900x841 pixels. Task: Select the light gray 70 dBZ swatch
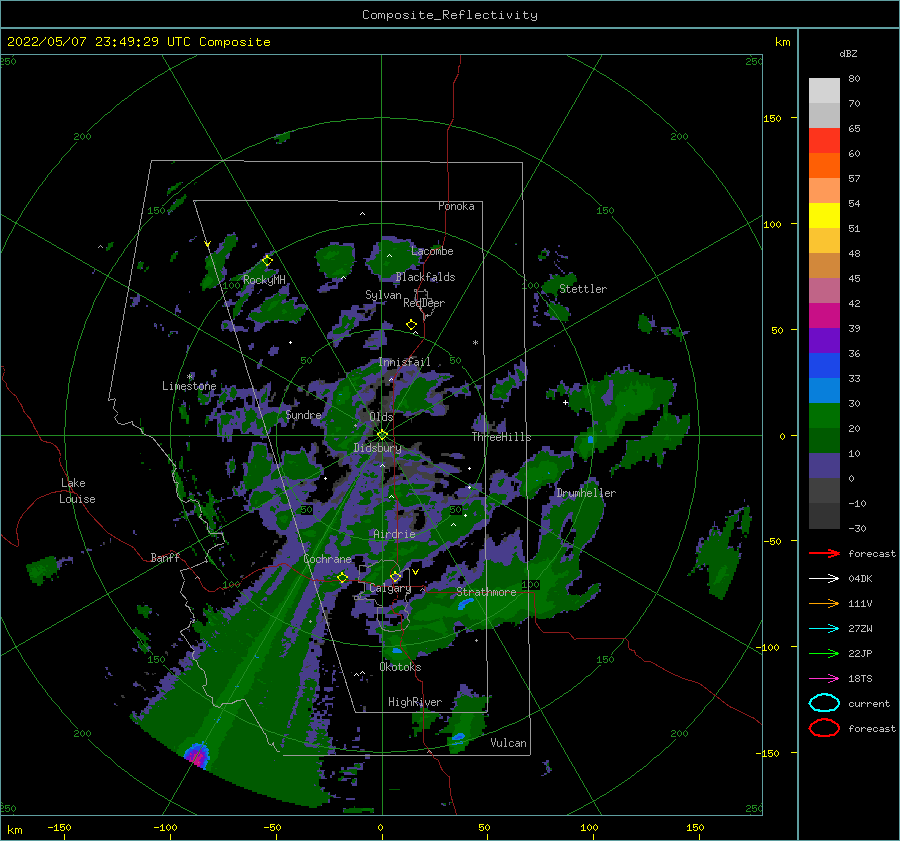(x=824, y=91)
